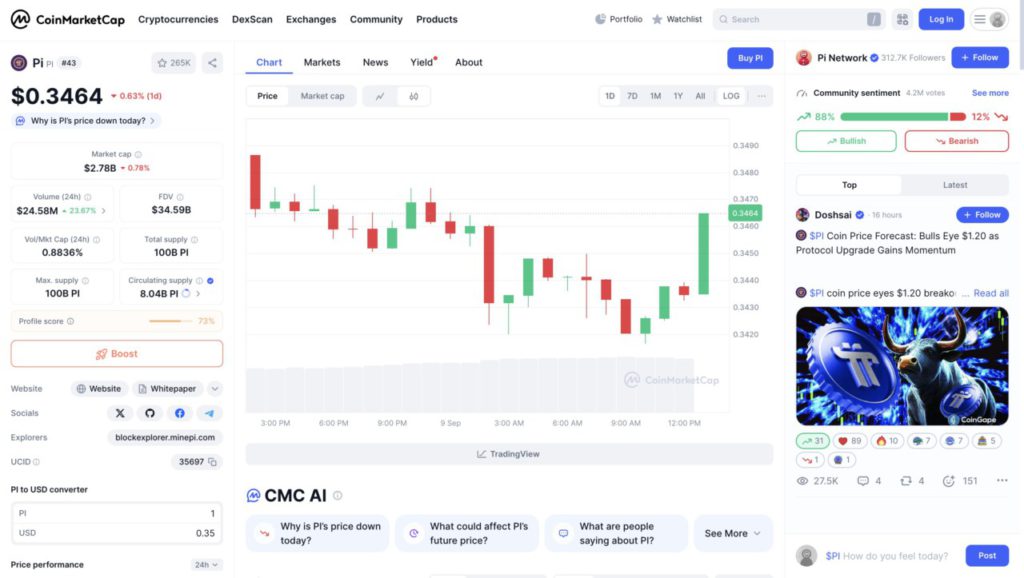The height and width of the screenshot is (578, 1024).
Task: Toggle LOG scale on the chart
Action: coord(731,96)
